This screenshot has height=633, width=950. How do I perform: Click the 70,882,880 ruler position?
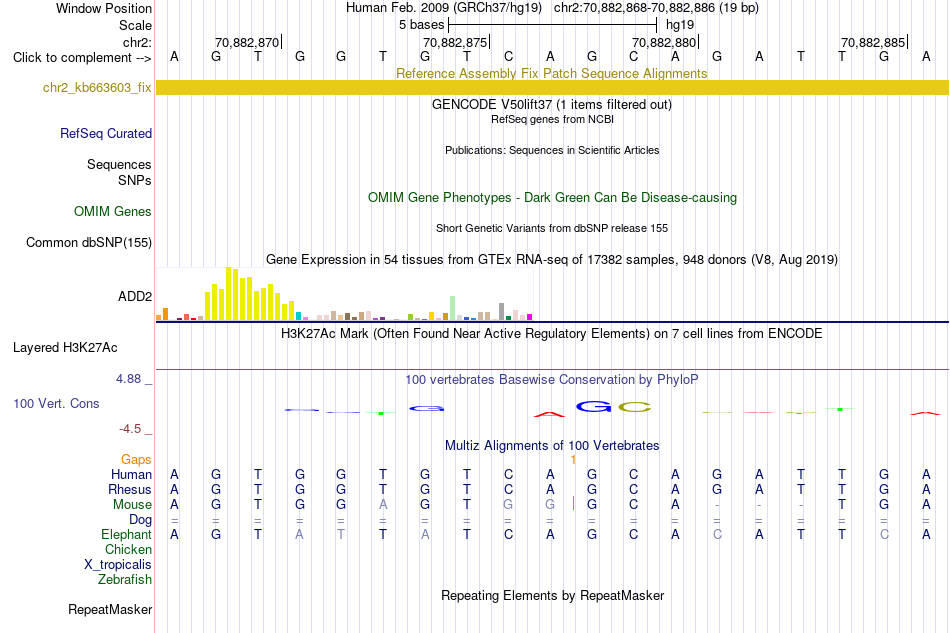(664, 42)
